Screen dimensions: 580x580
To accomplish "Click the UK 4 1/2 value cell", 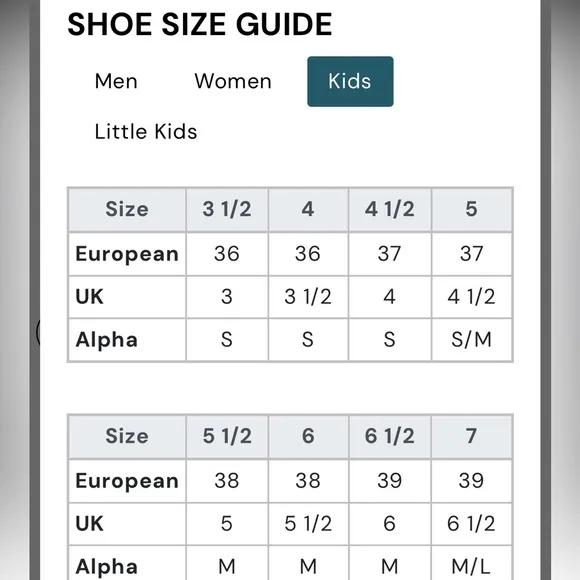I will (x=472, y=297).
